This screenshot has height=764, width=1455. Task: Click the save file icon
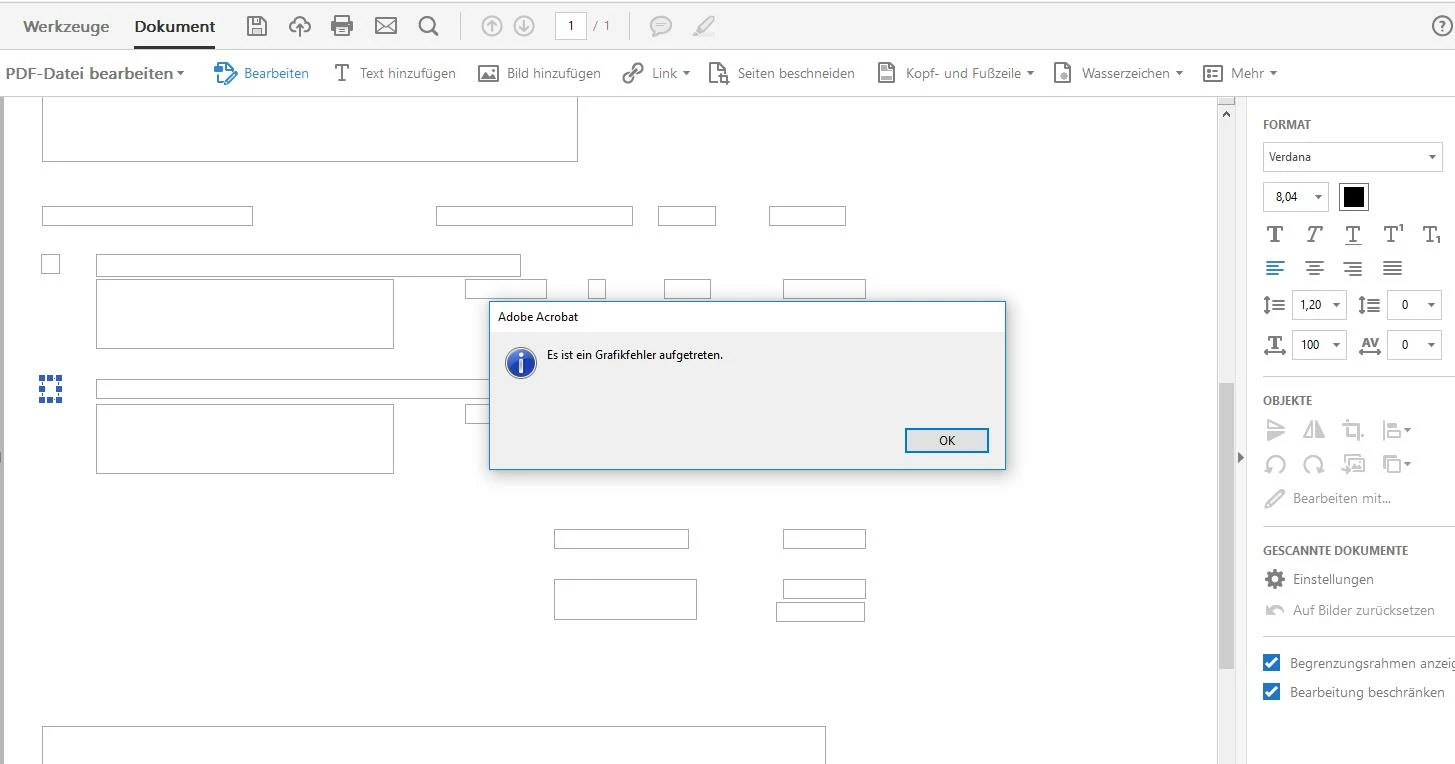pyautogui.click(x=257, y=26)
